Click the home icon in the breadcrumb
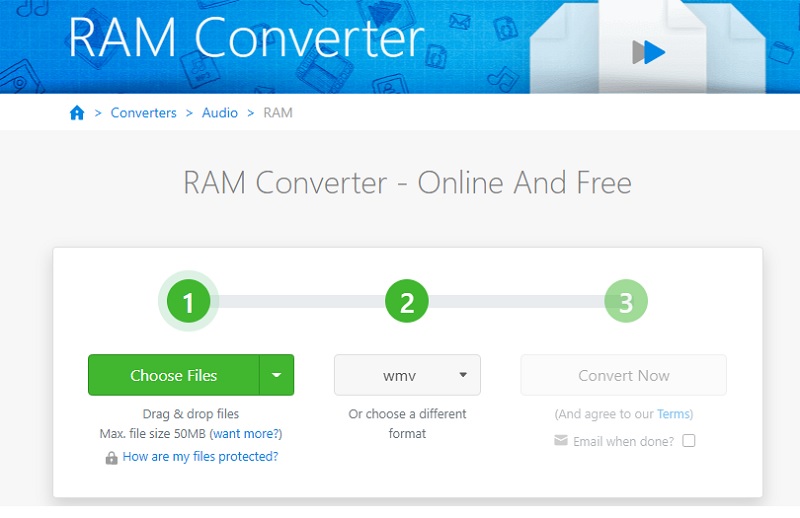This screenshot has width=800, height=518. click(x=77, y=113)
